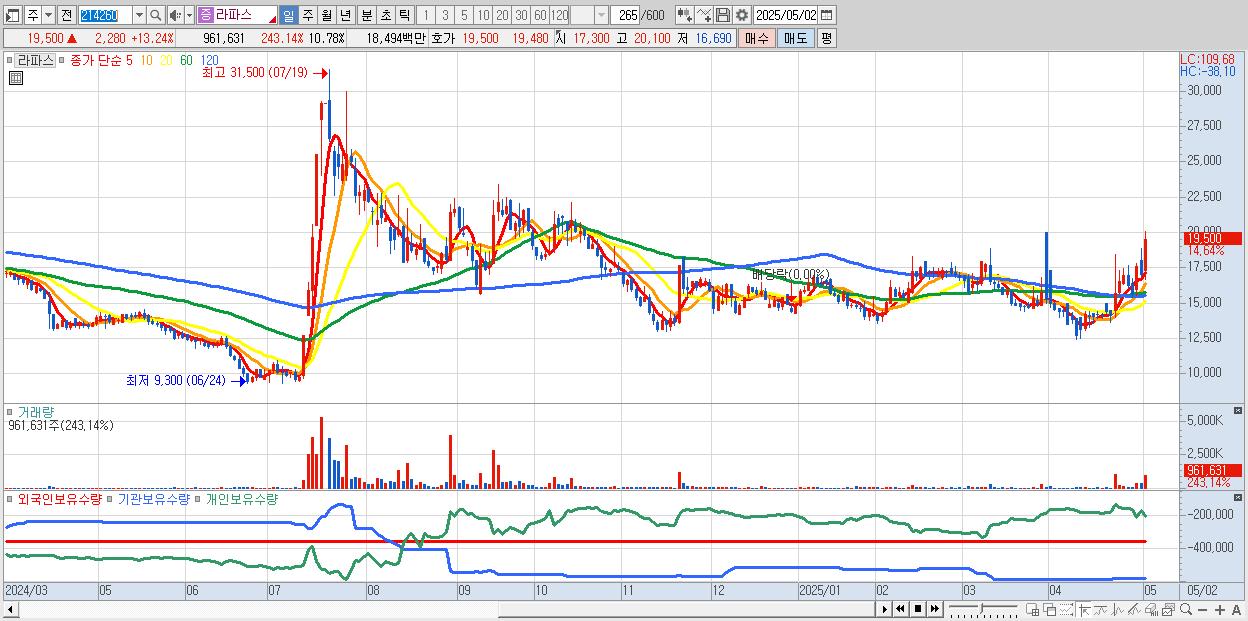The height and width of the screenshot is (621, 1248).
Task: Select the tick 틱 period toggle
Action: pyautogui.click(x=404, y=15)
